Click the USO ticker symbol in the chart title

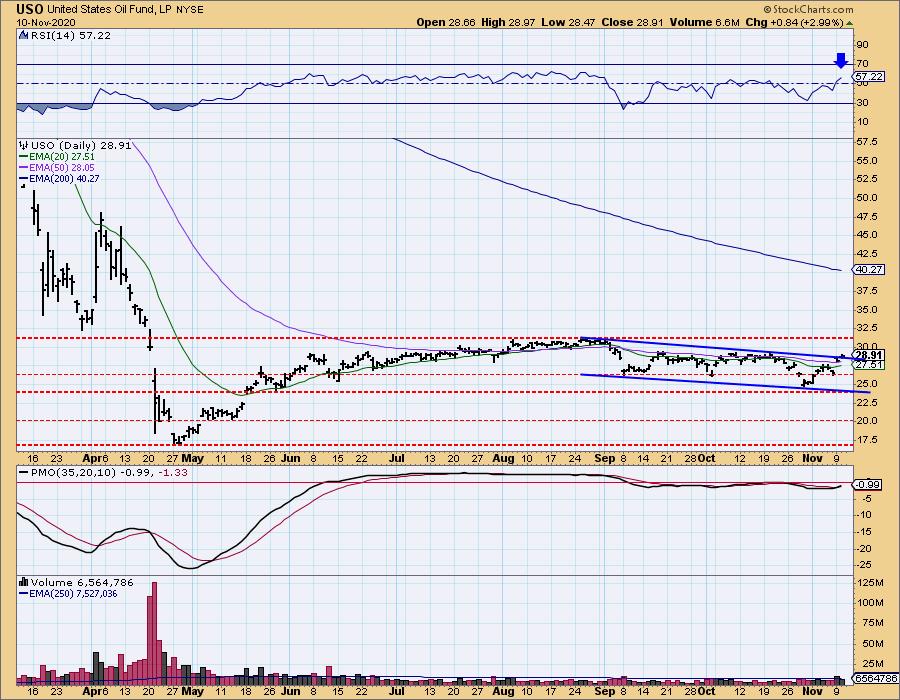coord(30,9)
